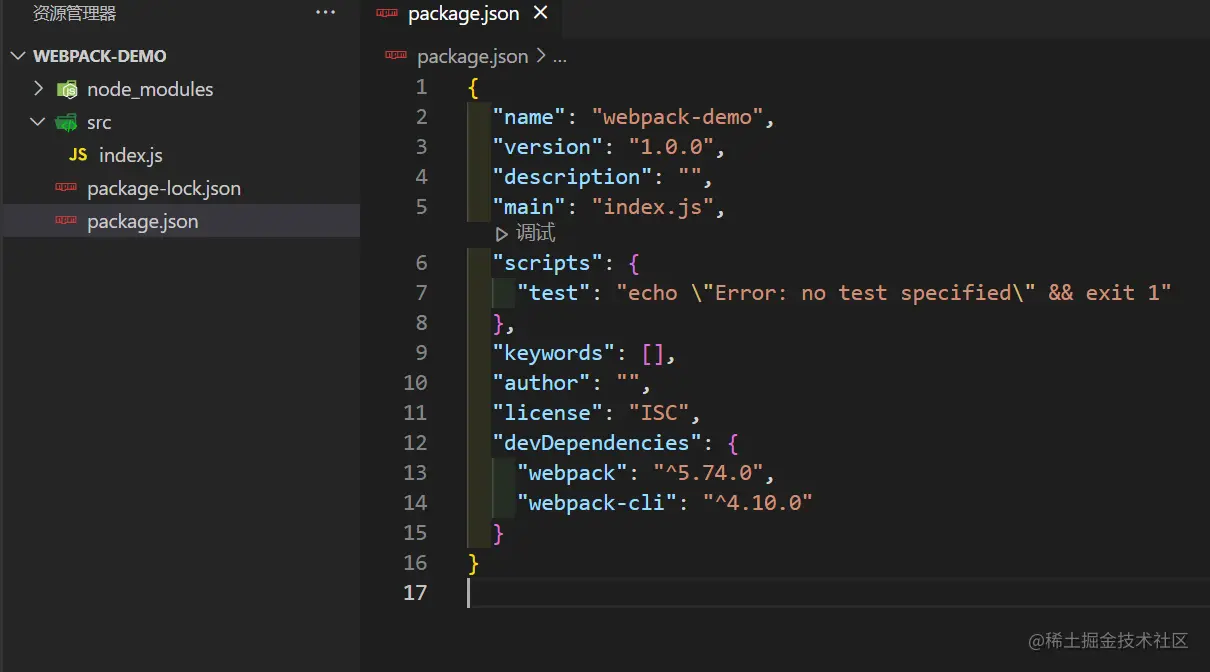Click the npm icon beside package.json in explorer
This screenshot has height=672, width=1210.
pos(66,221)
